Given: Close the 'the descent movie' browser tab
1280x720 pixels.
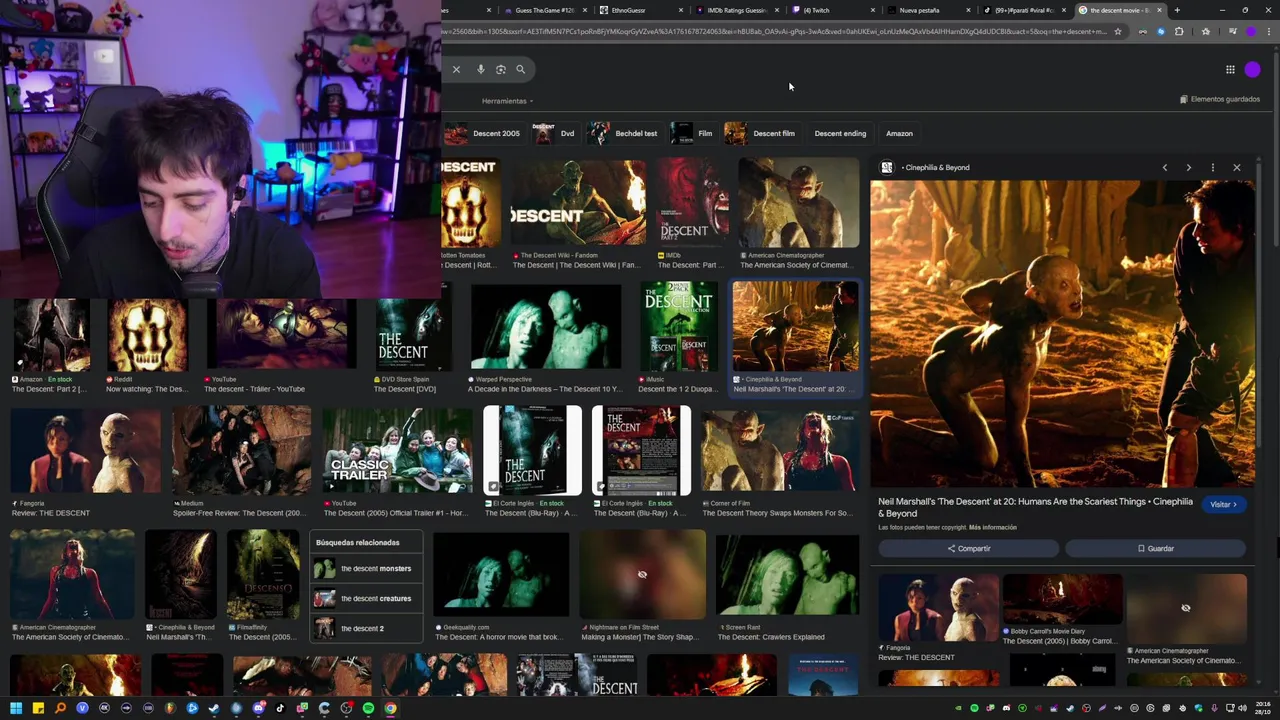Looking at the screenshot, I should click(1159, 10).
